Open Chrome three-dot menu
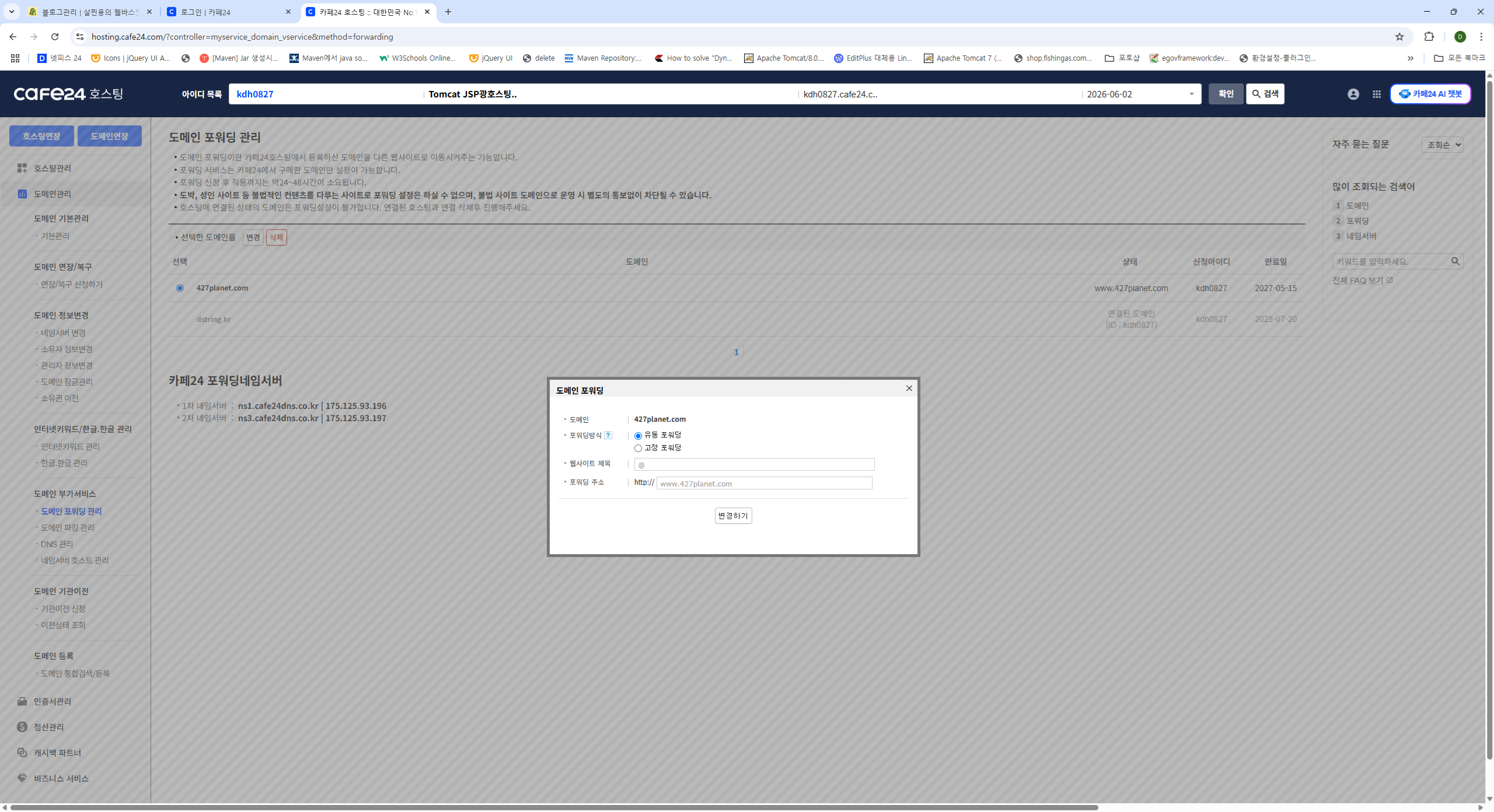This screenshot has height=812, width=1494. (1481, 37)
